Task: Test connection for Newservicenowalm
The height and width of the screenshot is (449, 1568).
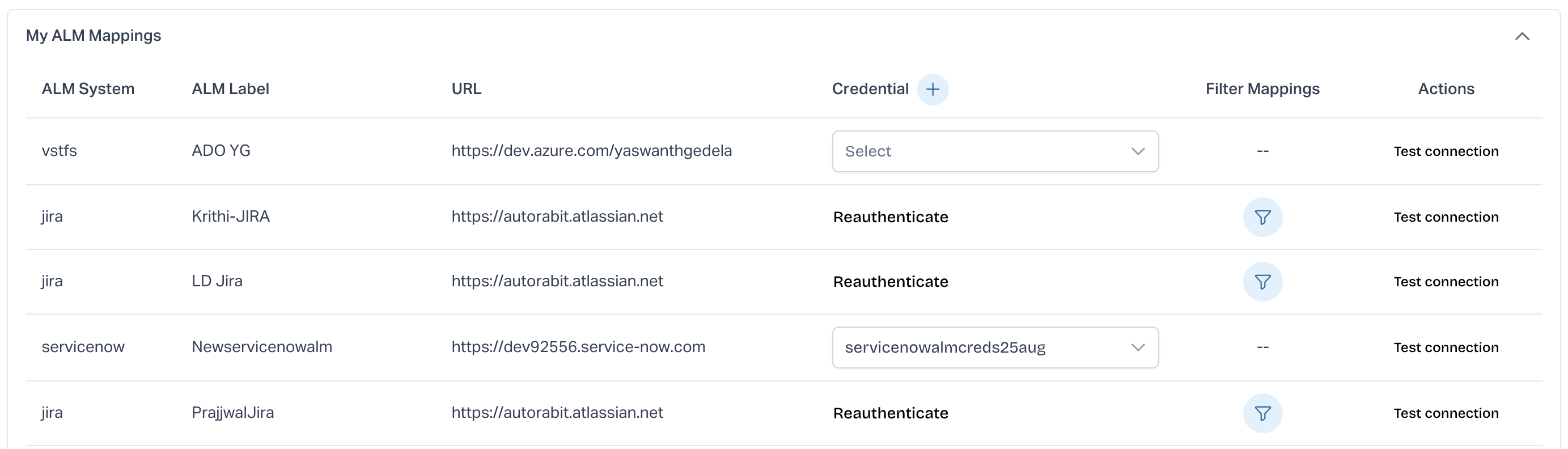Action: (1446, 348)
